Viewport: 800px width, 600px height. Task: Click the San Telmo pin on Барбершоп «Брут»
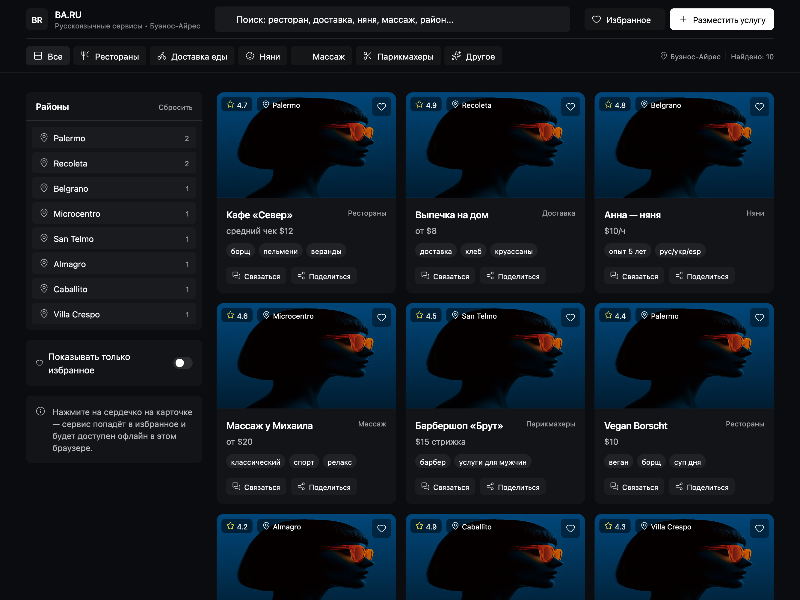tap(471, 316)
